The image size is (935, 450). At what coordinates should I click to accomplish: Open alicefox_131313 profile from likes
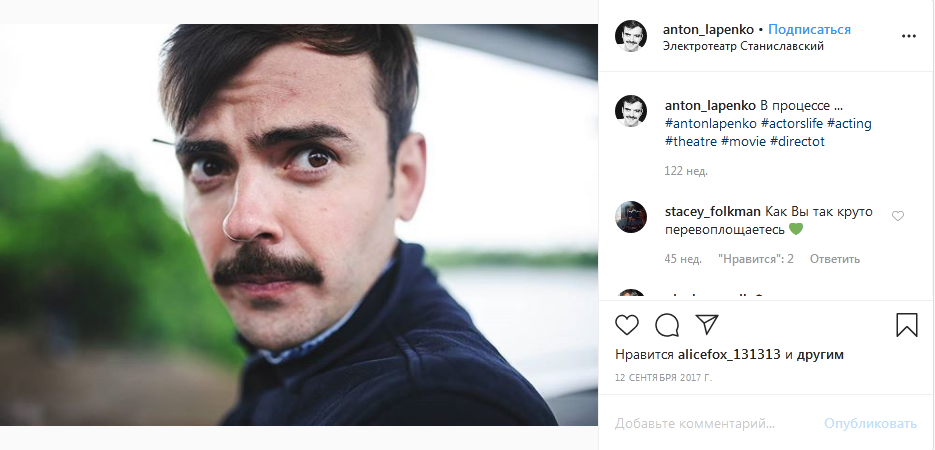point(730,355)
